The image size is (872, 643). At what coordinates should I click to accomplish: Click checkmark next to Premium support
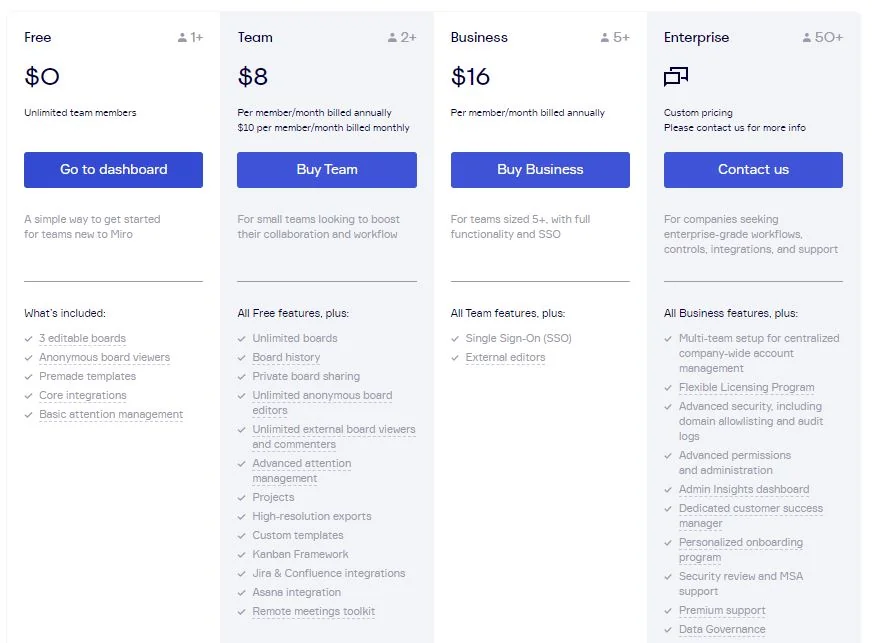[x=669, y=611]
